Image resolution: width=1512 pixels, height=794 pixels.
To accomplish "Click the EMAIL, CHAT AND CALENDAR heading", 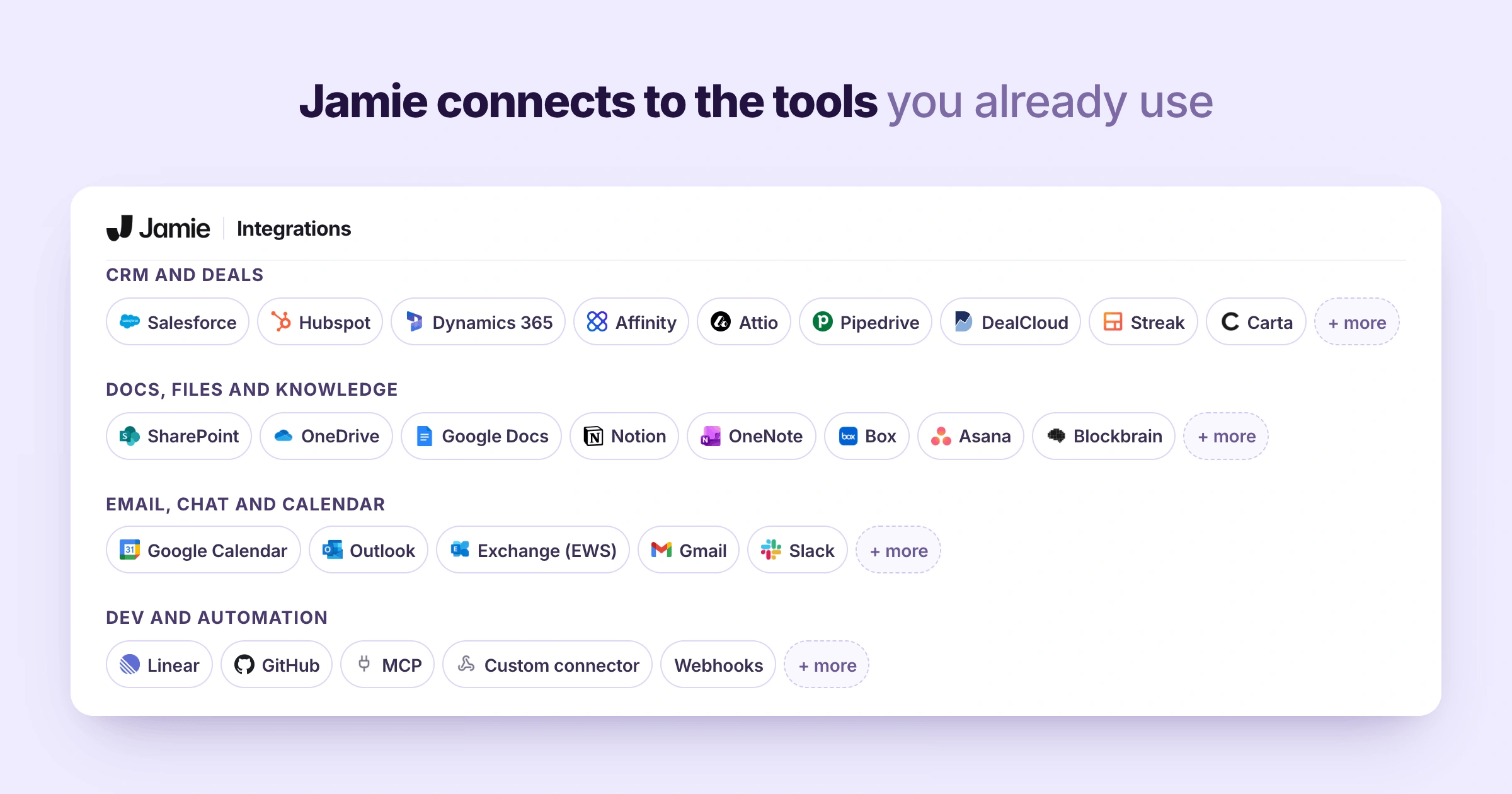I will pos(246,504).
